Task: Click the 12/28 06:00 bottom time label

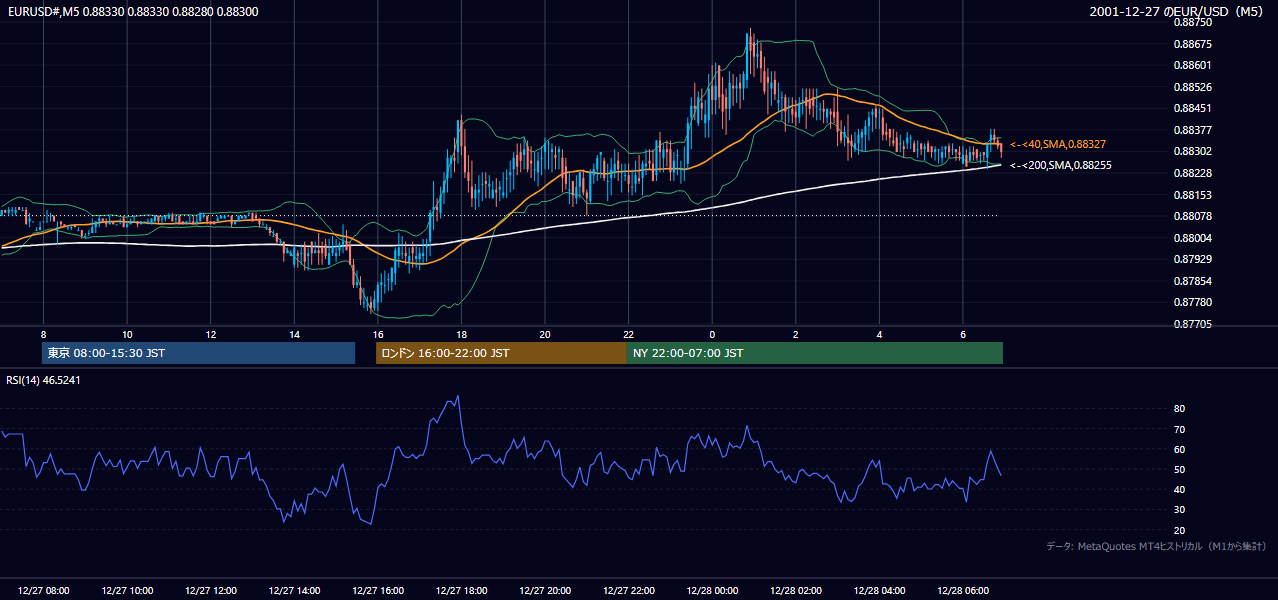Action: 963,591
